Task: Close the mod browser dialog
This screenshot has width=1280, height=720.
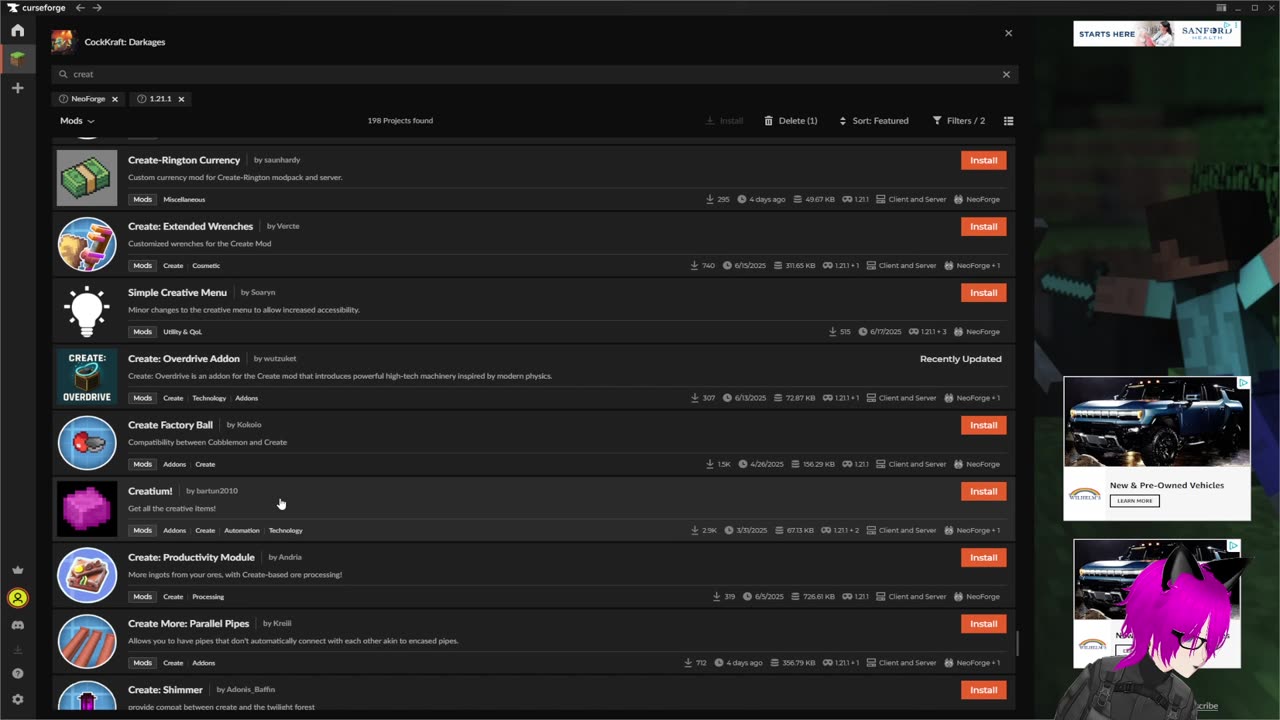Action: coord(1008,33)
